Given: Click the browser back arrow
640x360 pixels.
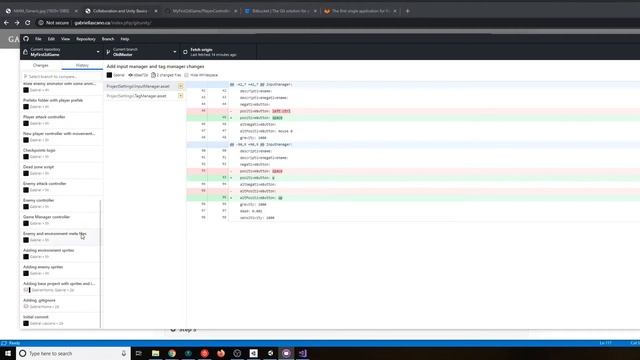Looking at the screenshot, I should click(x=6, y=23).
